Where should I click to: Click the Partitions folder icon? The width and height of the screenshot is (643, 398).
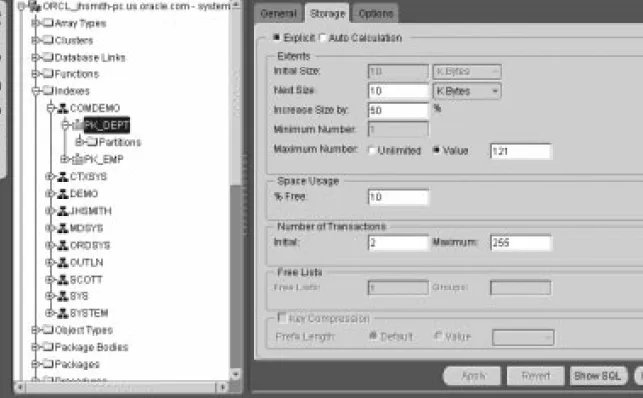coord(92,142)
